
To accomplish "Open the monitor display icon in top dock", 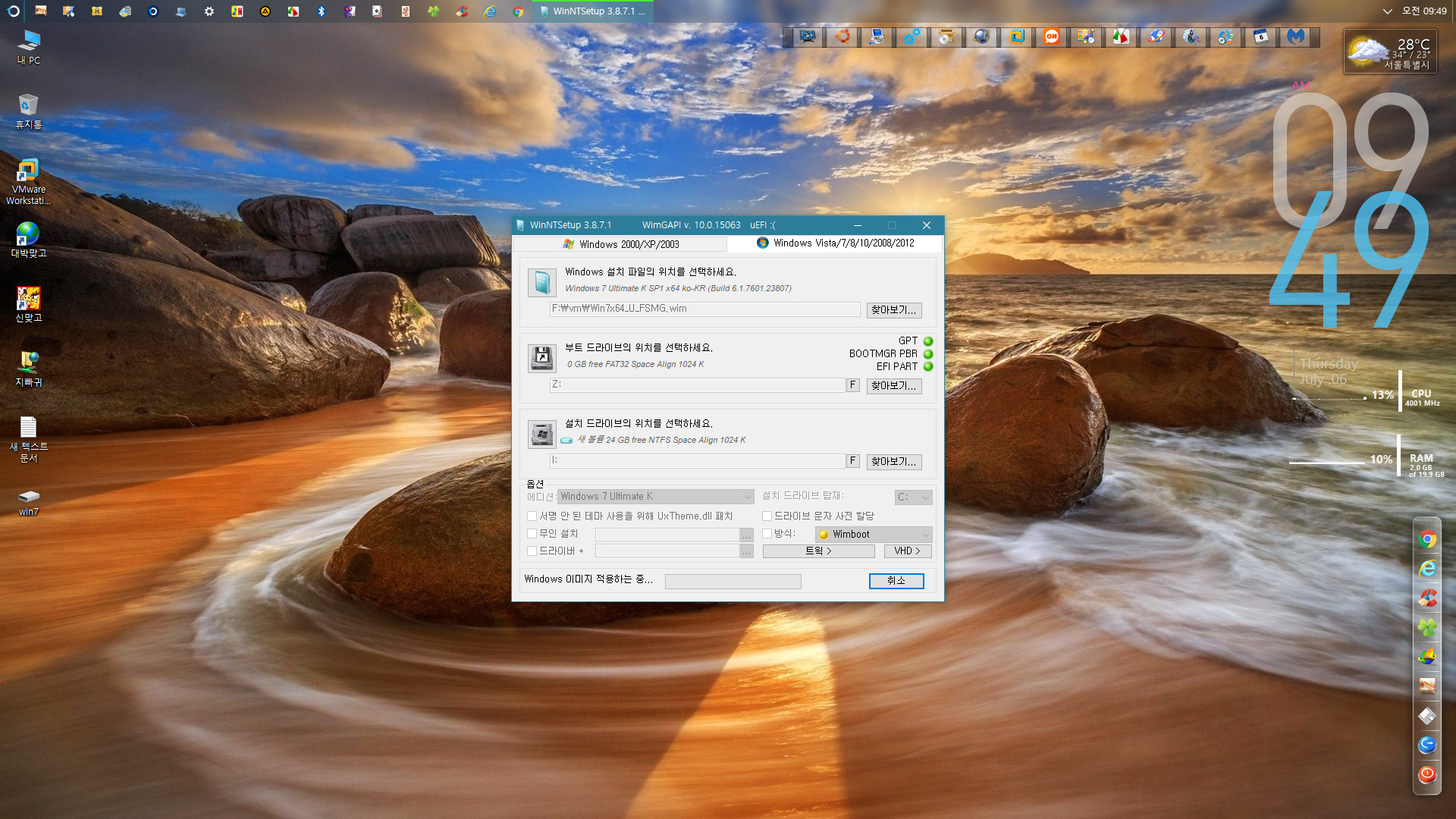I will [808, 37].
